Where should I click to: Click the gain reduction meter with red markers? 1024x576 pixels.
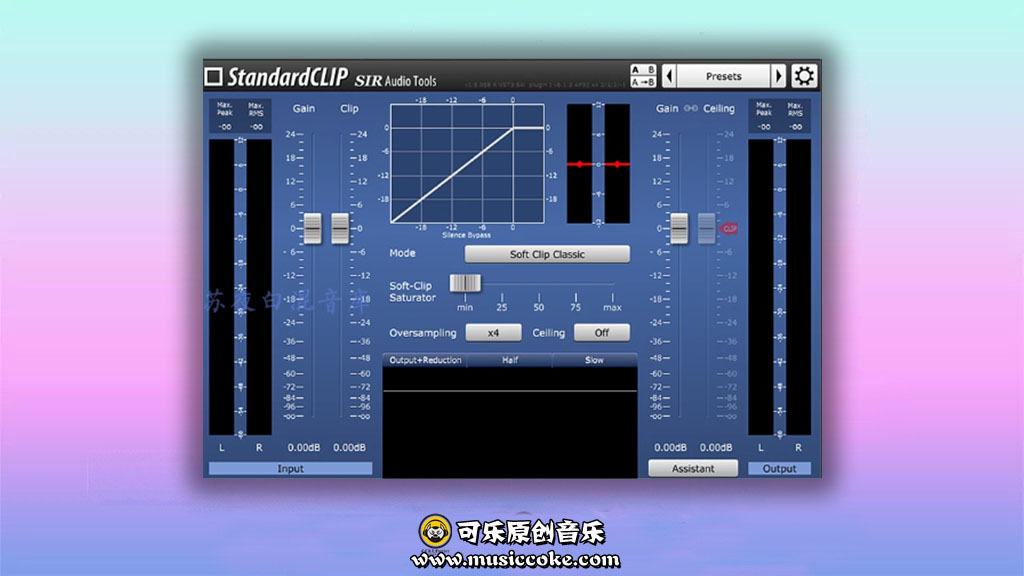[598, 163]
